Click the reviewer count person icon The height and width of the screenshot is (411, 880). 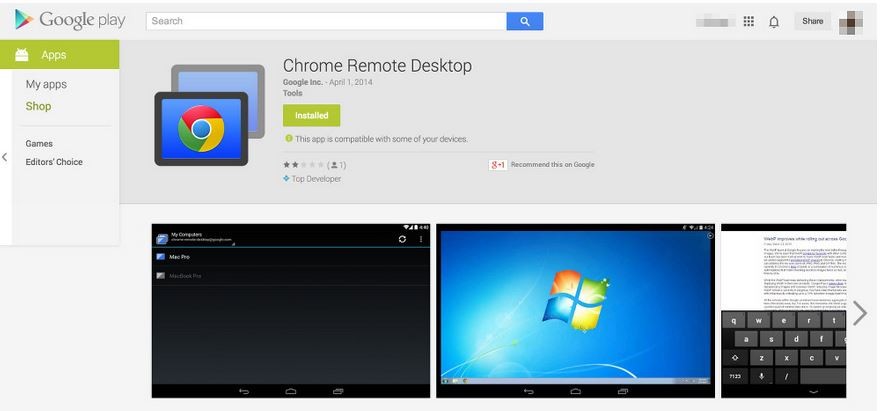(x=334, y=165)
